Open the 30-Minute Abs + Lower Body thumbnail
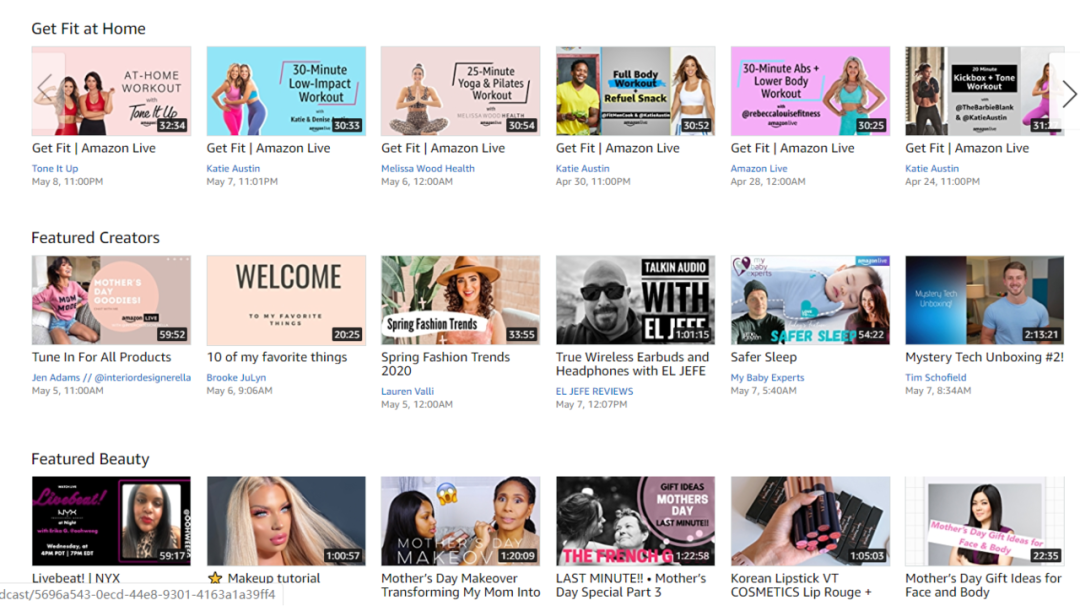The width and height of the screenshot is (1080, 611). tap(810, 91)
